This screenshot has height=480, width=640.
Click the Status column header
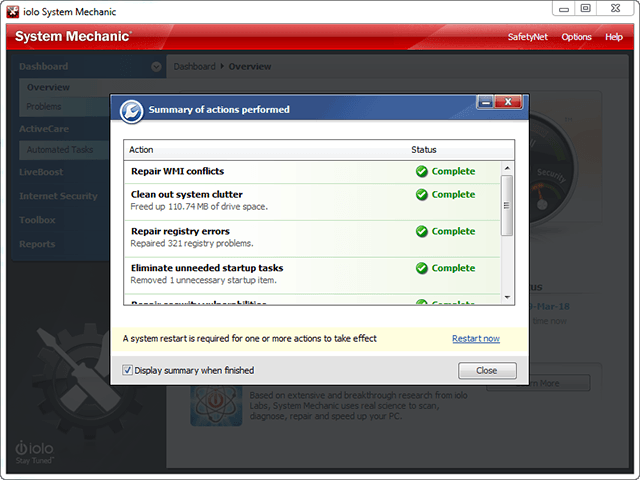(x=424, y=150)
